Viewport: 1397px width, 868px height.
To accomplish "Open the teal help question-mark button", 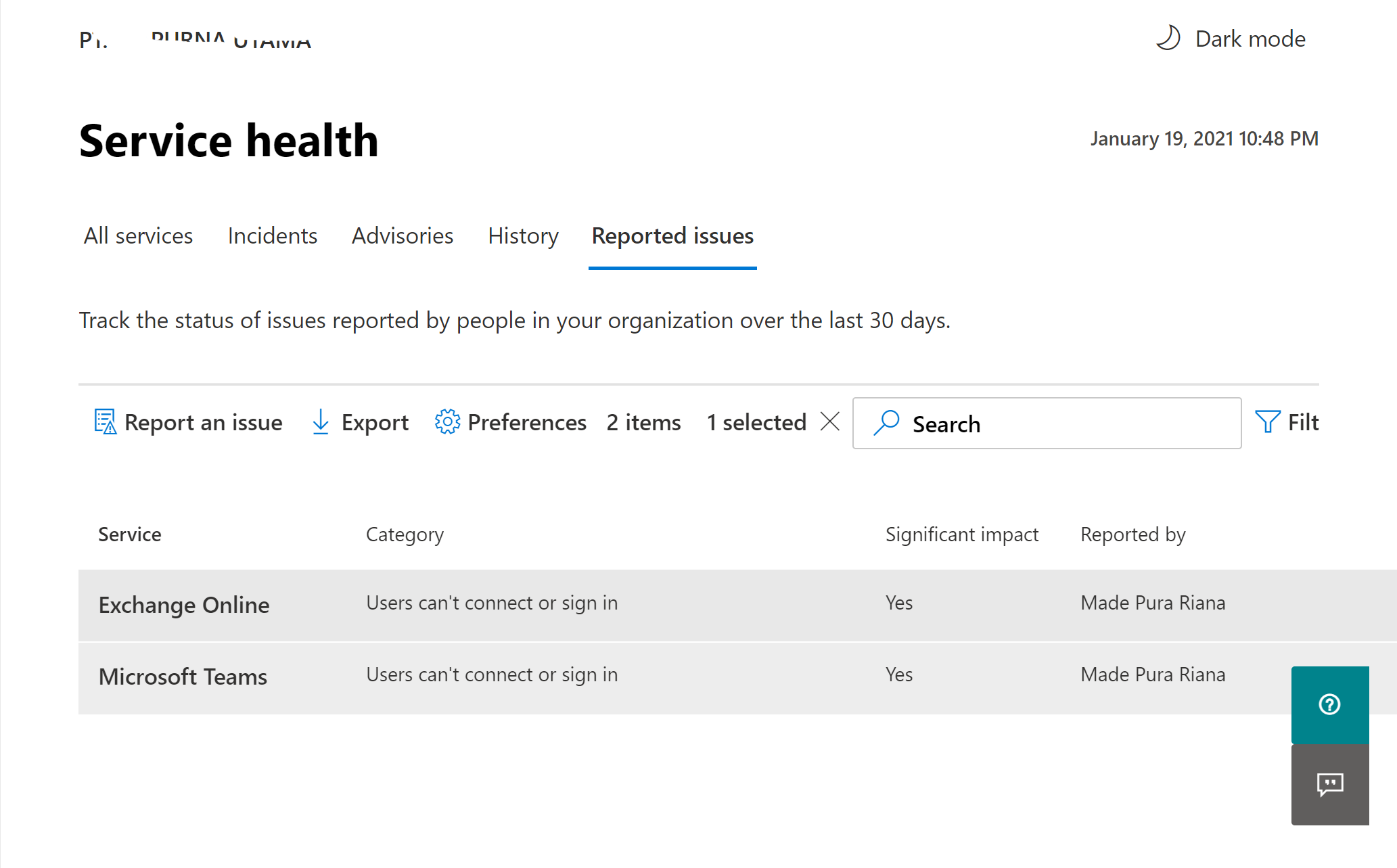I will point(1330,704).
